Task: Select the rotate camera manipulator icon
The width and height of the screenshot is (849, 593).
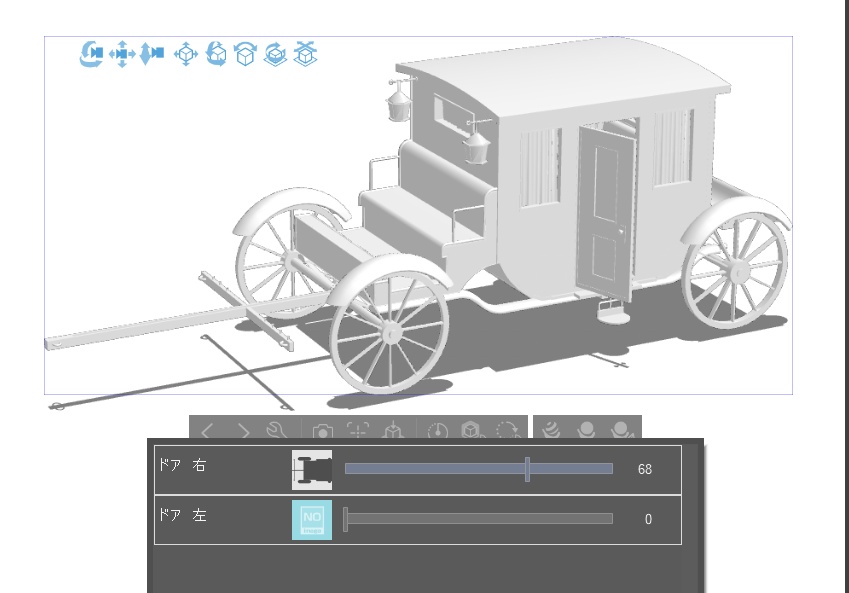Action: [92, 54]
